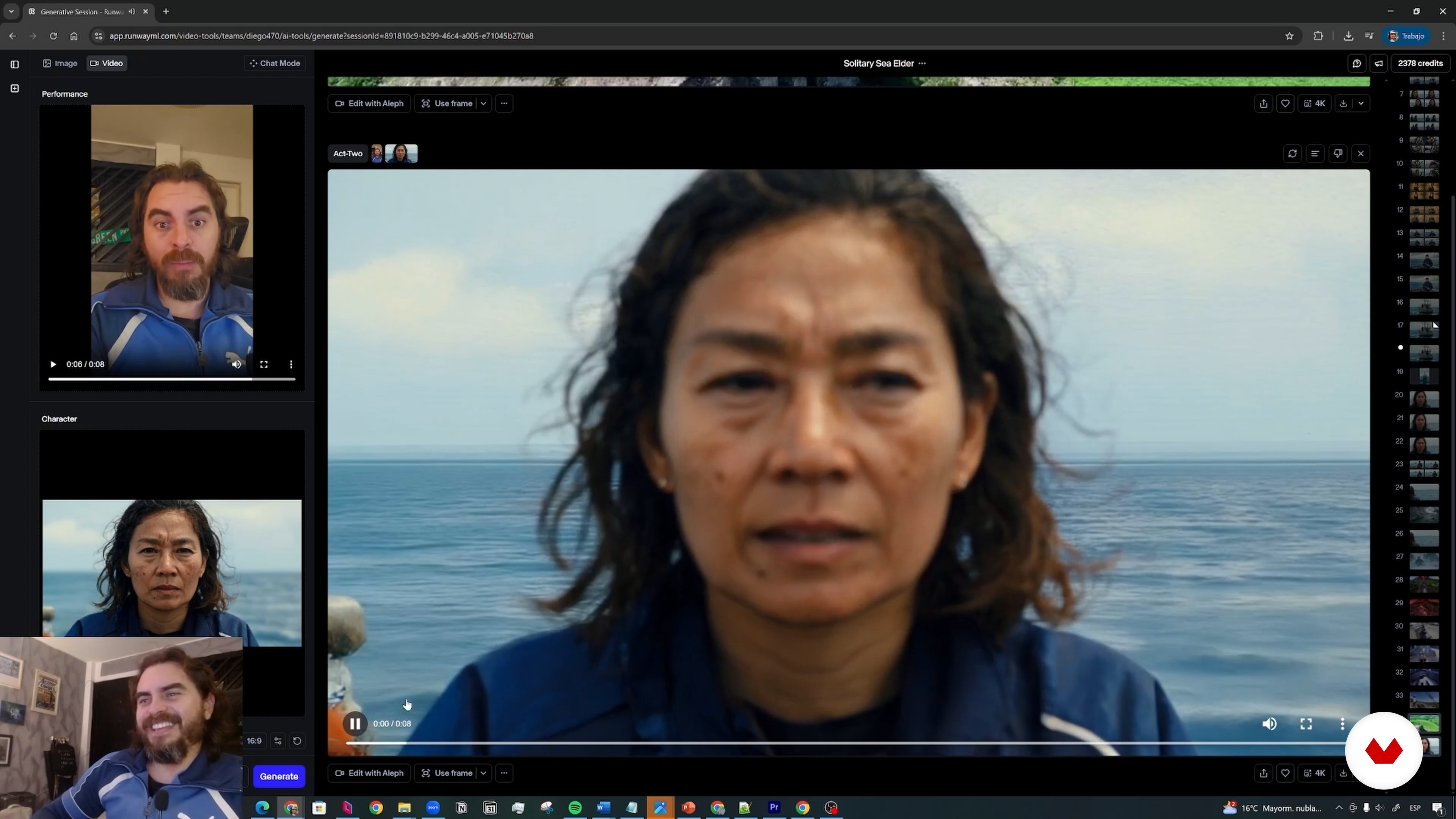
Task: Open Chrome tab search dropdown
Action: tap(11, 11)
